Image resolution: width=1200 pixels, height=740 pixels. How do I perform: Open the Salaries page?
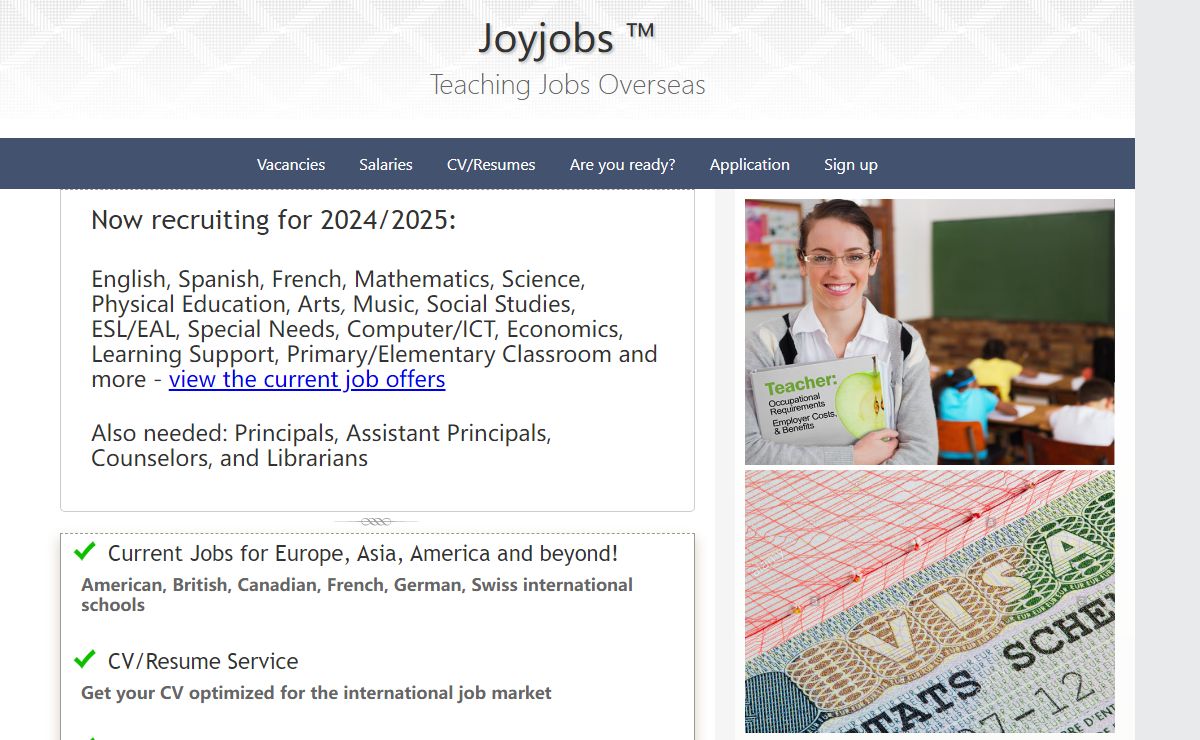pos(386,165)
